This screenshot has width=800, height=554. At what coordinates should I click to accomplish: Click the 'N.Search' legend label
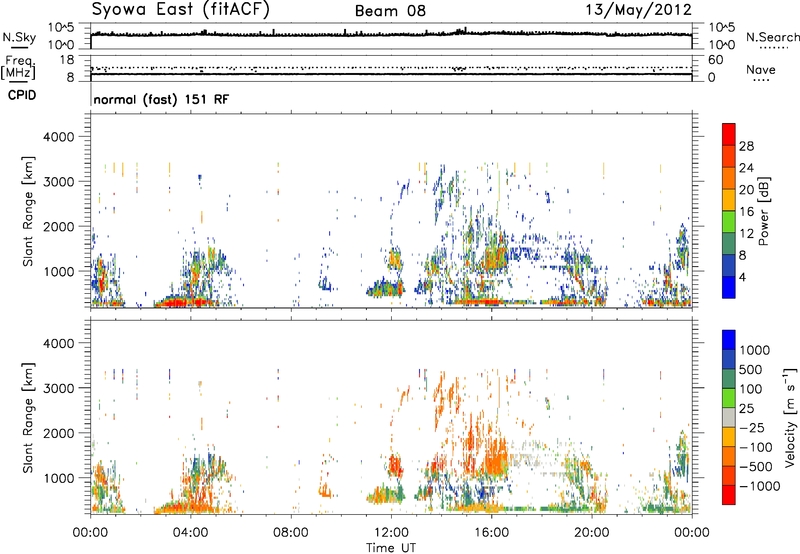[772, 37]
